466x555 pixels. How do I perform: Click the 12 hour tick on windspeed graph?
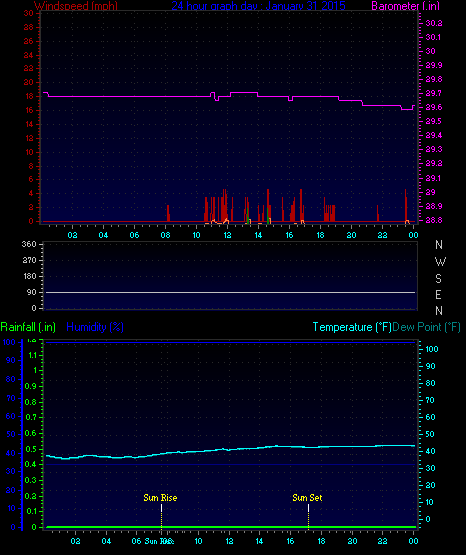pos(227,235)
